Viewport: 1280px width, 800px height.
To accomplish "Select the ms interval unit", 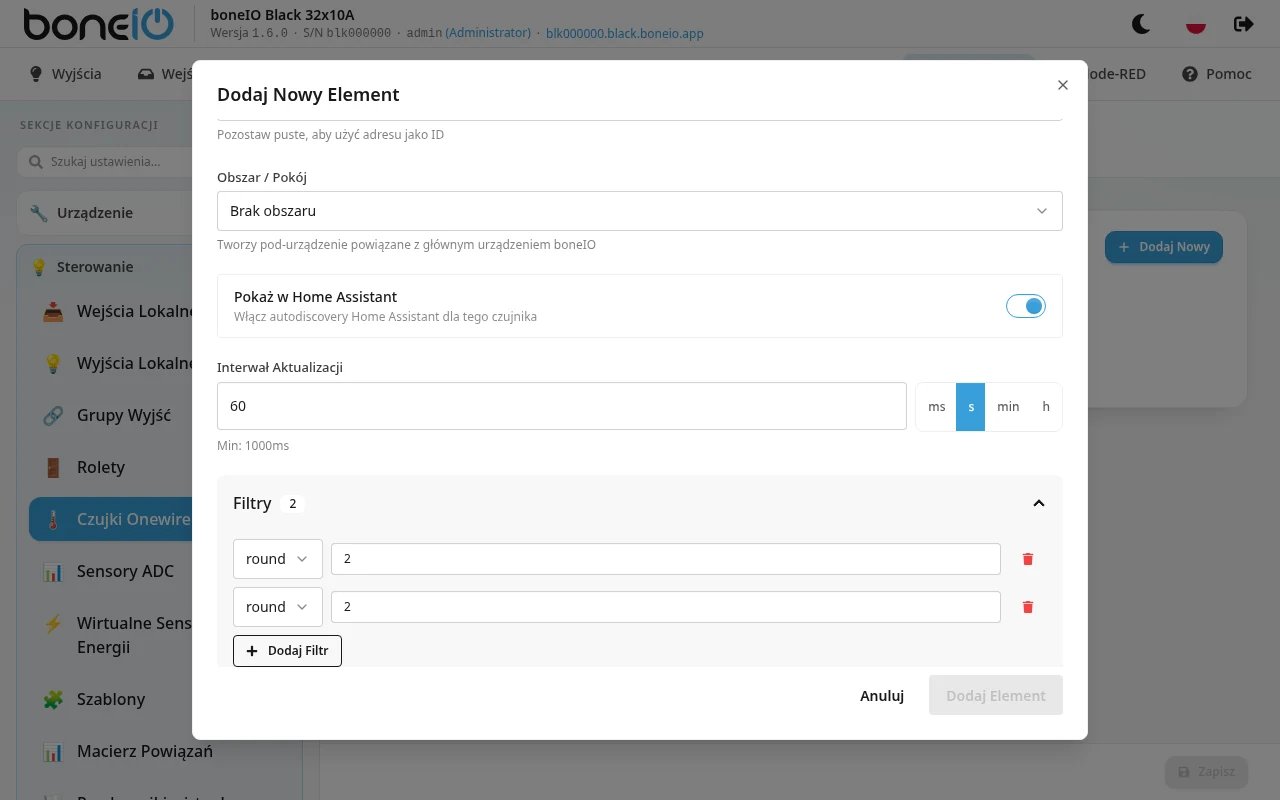I will point(937,406).
